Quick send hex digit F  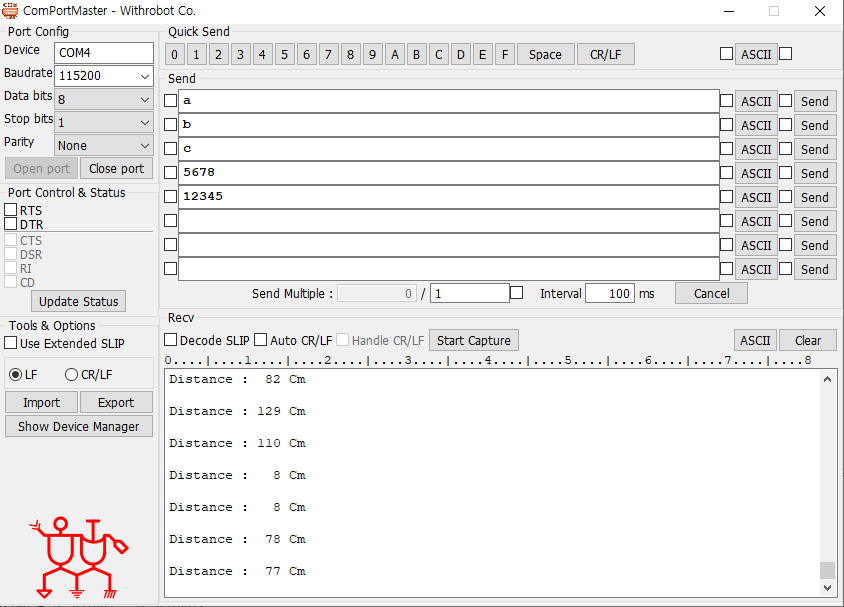click(505, 54)
